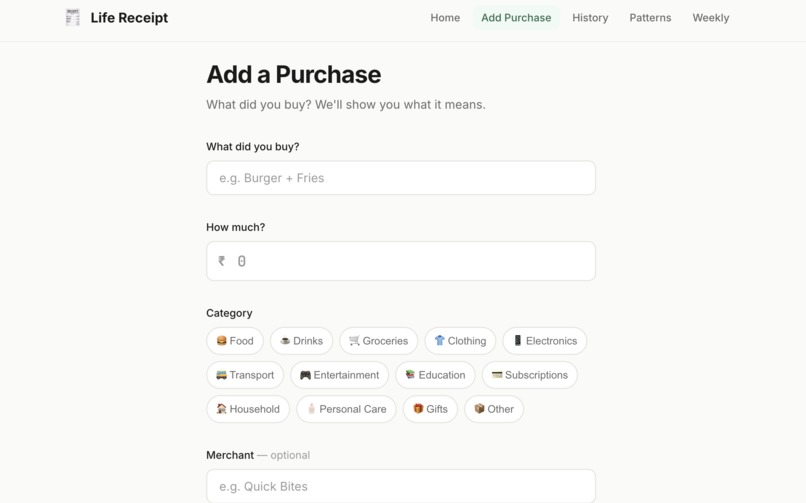This screenshot has height=503, width=806.
Task: Select the Electronics category chip
Action: point(545,341)
